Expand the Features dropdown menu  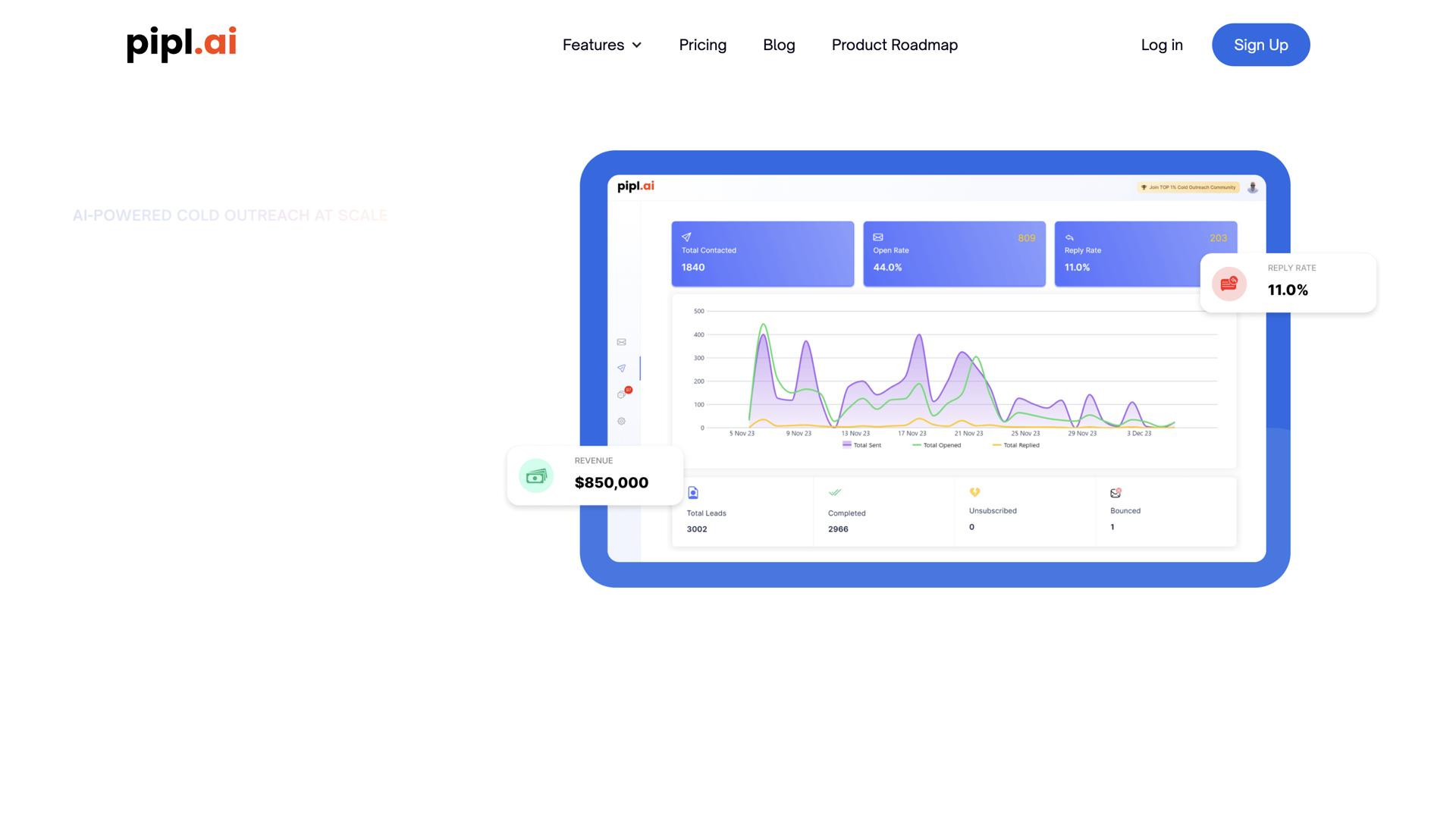point(602,45)
